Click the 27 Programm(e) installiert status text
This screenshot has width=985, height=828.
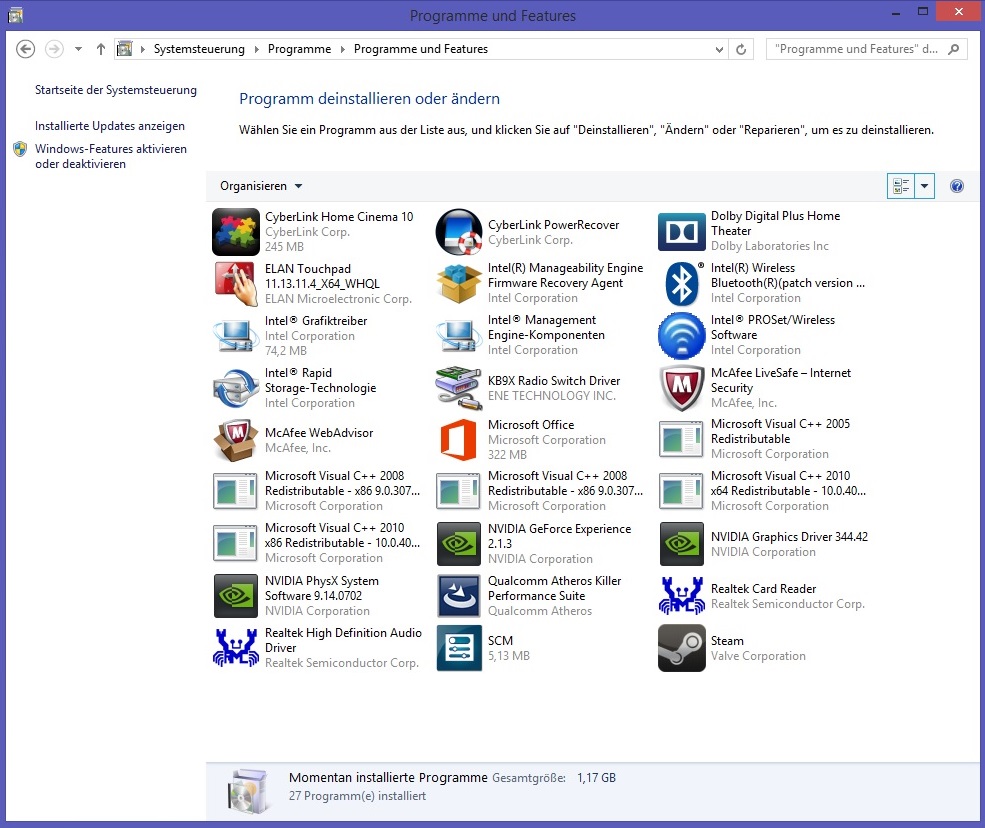pyautogui.click(x=357, y=796)
